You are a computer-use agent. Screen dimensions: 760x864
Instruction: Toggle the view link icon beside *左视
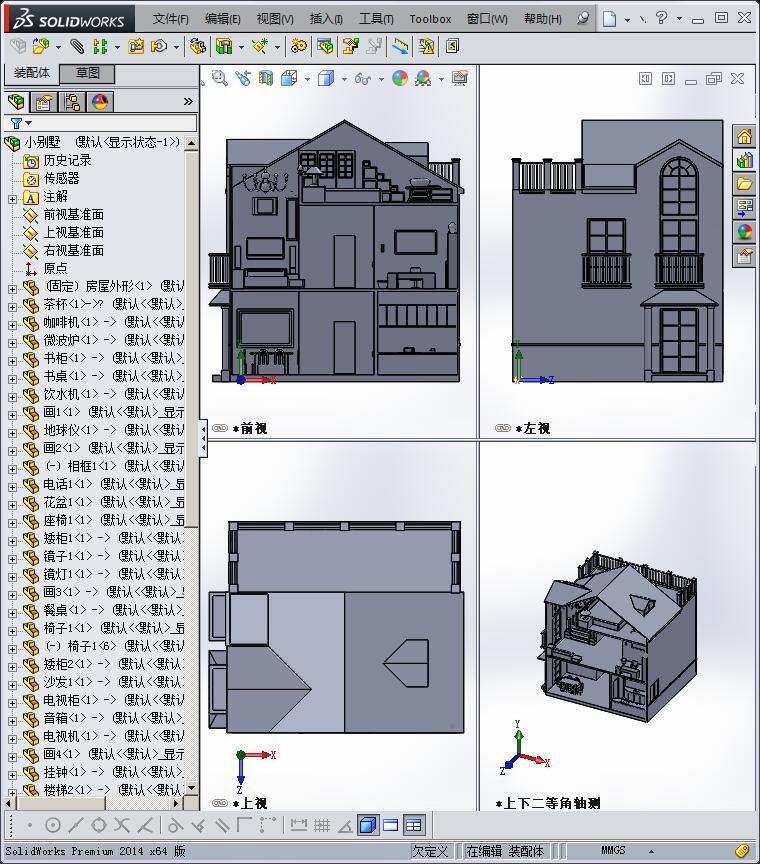click(x=503, y=428)
